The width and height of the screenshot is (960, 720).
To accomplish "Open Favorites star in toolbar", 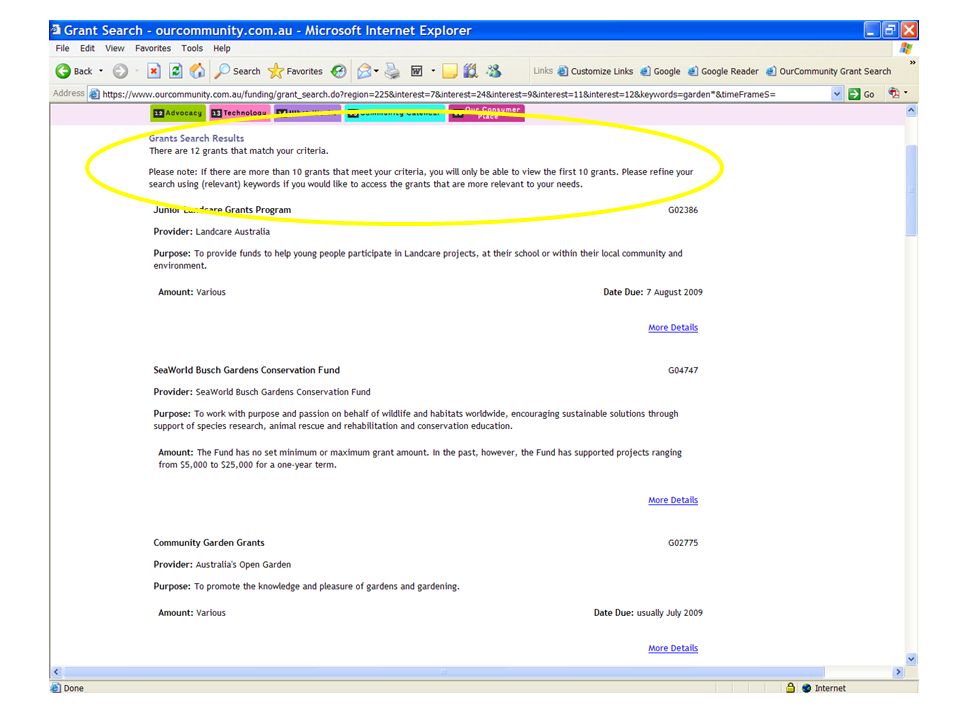I will 296,71.
